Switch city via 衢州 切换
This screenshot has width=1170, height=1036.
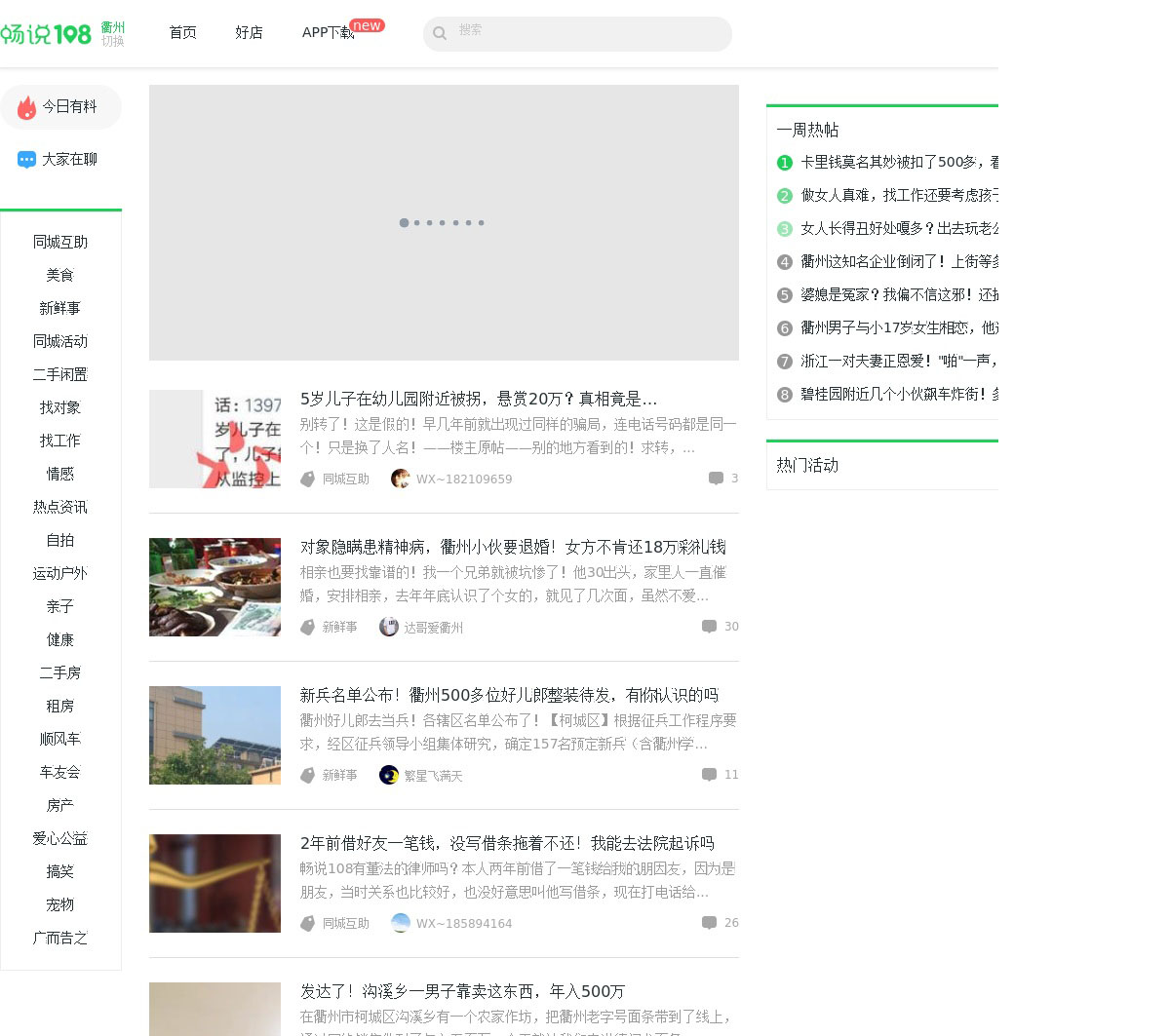coord(113,34)
